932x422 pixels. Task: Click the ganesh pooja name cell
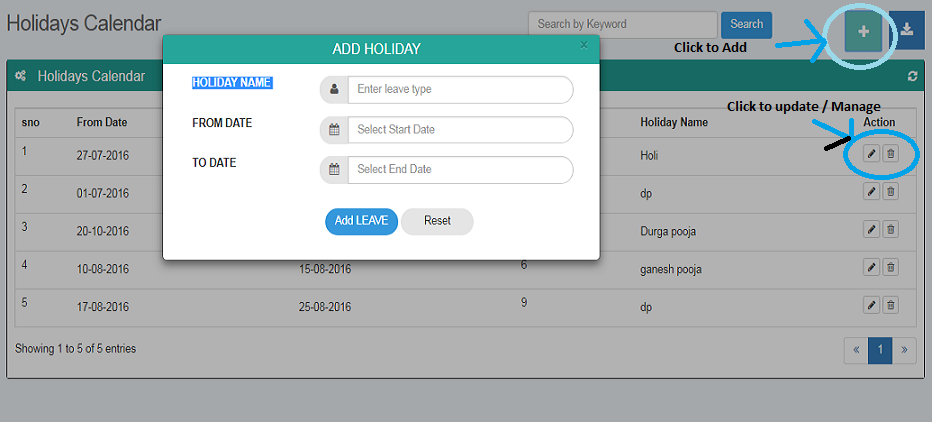coord(671,270)
